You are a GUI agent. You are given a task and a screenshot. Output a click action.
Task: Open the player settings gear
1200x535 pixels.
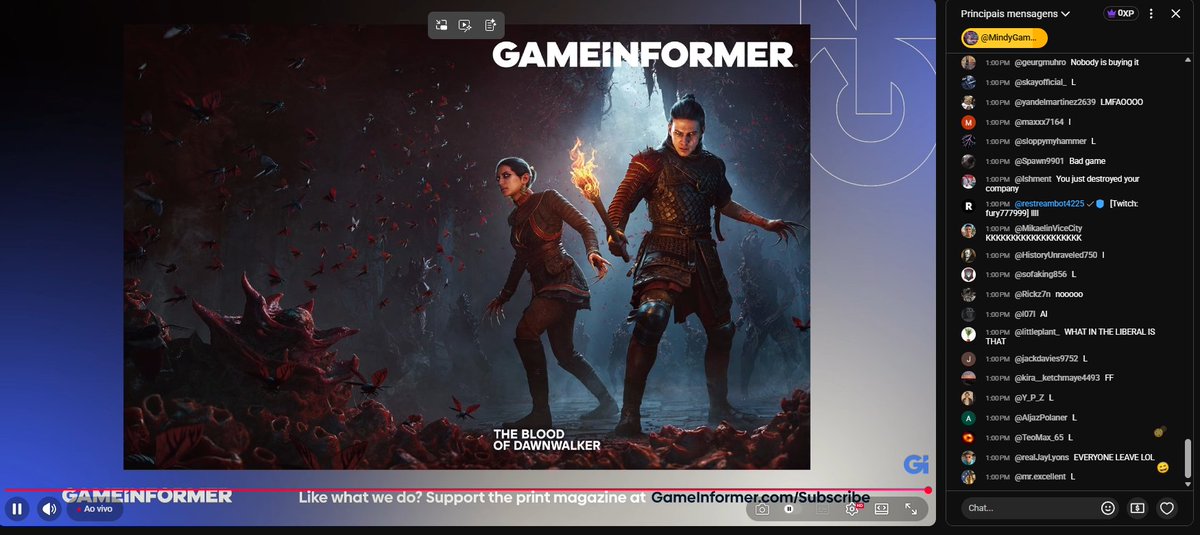tap(852, 509)
